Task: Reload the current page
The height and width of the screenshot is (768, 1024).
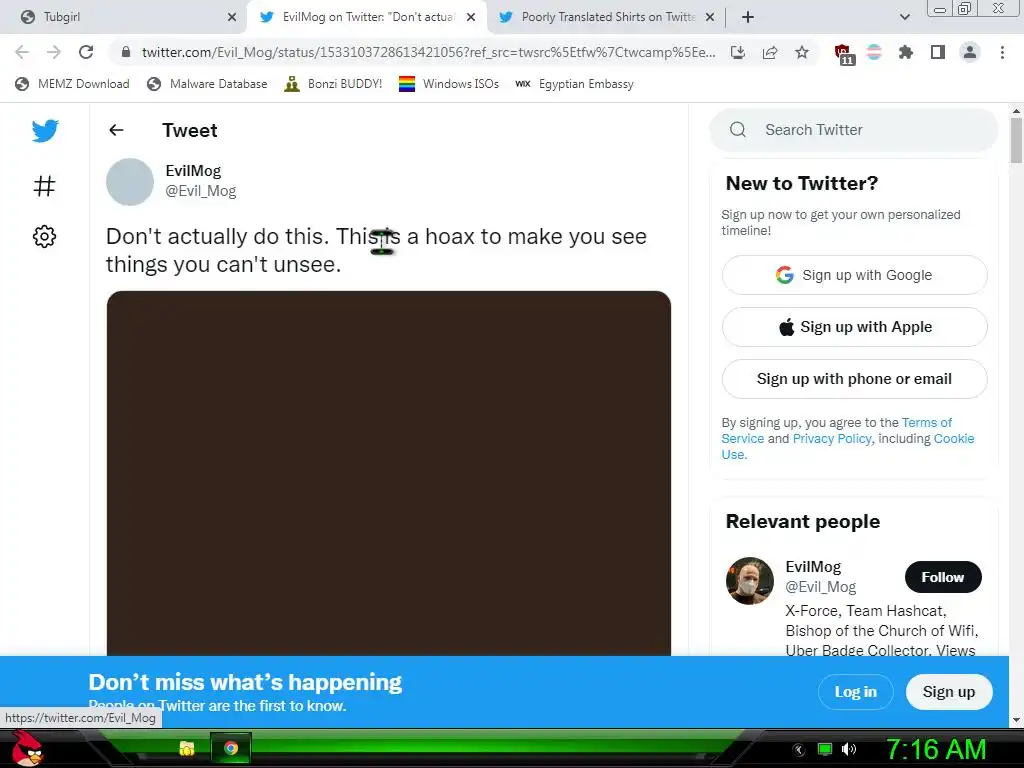Action: pyautogui.click(x=86, y=52)
